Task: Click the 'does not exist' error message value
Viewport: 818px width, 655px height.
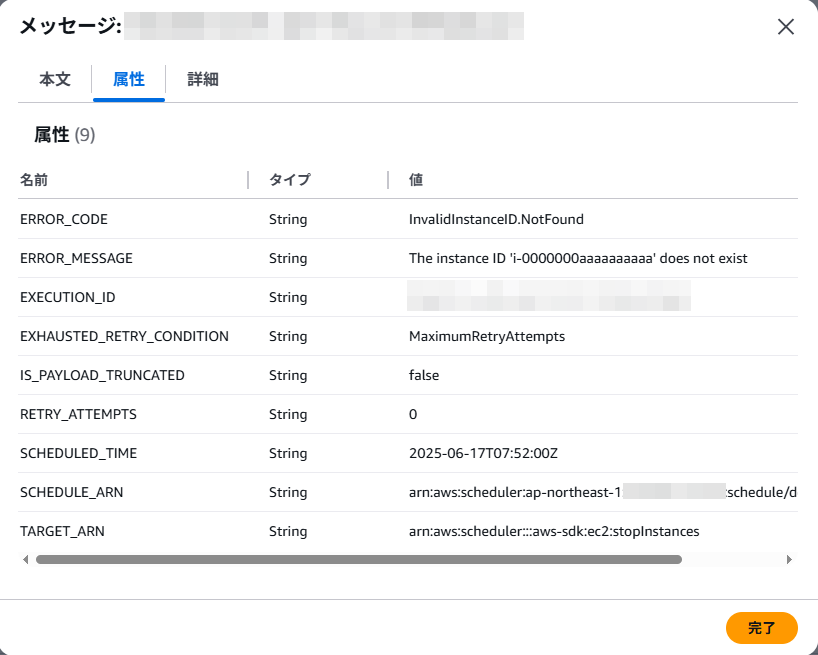Action: pyautogui.click(x=578, y=258)
